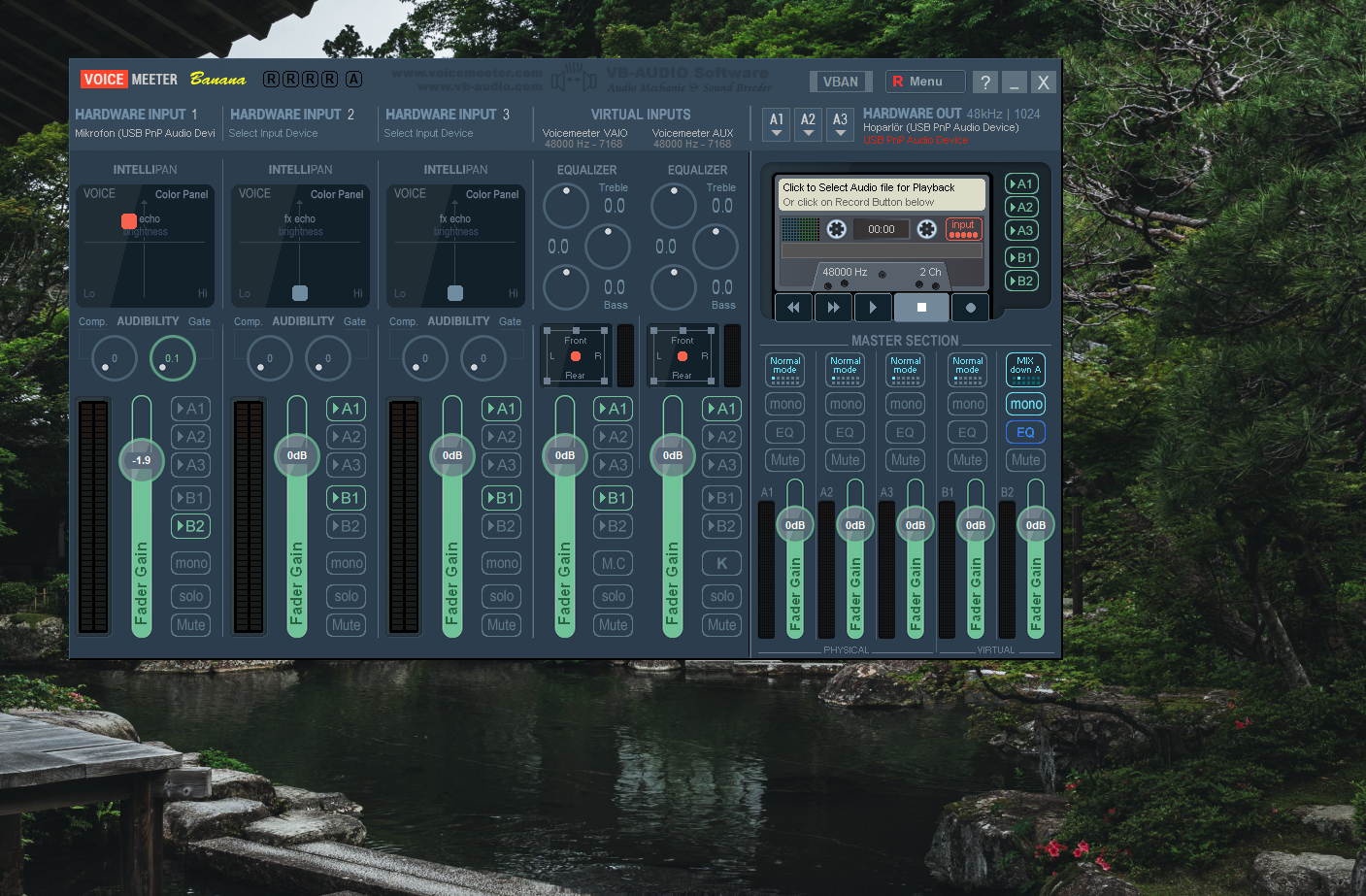Solo the Voicemeeter AUX virtual input

722,596
